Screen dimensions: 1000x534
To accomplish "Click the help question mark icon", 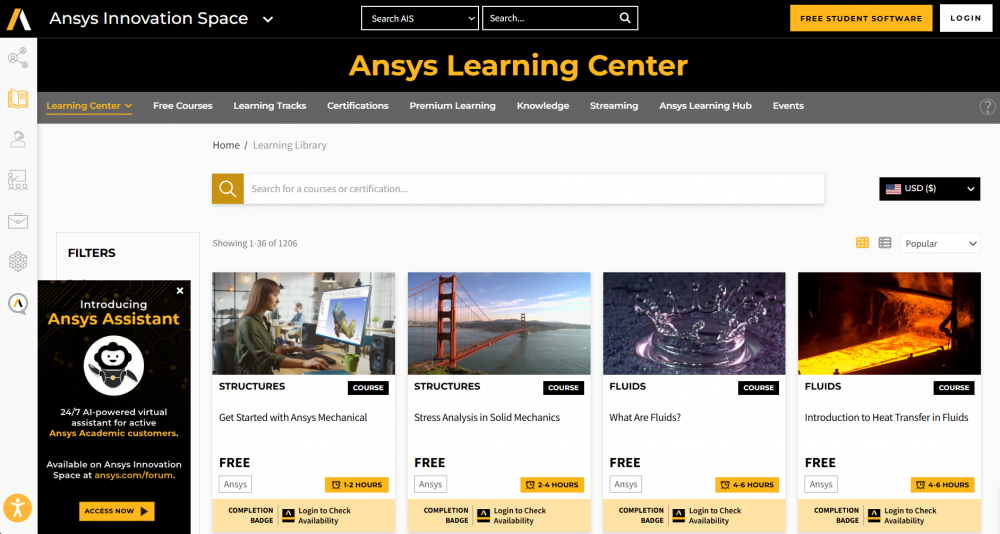I will click(987, 106).
